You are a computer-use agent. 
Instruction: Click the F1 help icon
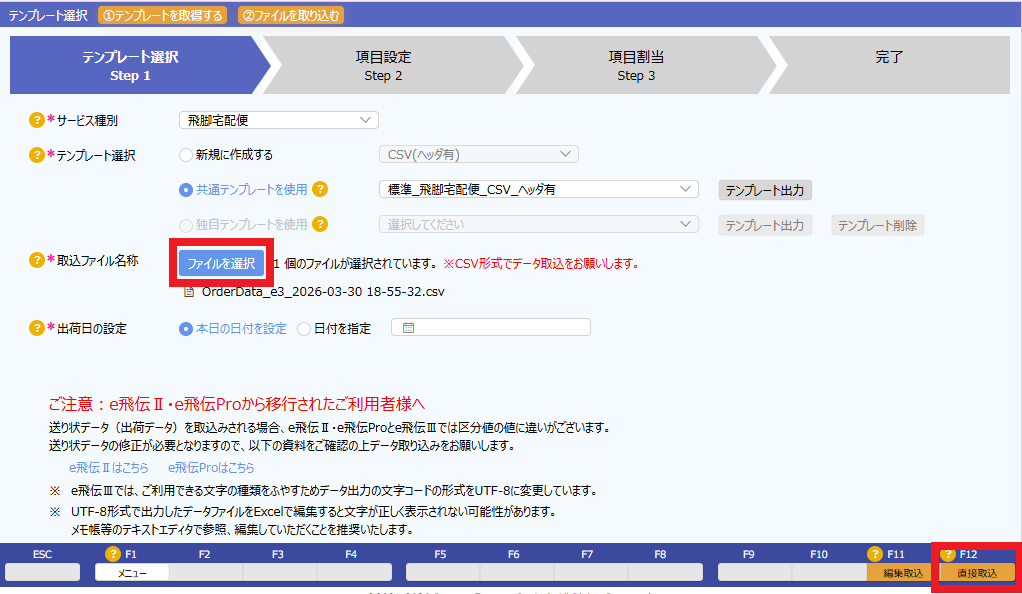tap(112, 554)
